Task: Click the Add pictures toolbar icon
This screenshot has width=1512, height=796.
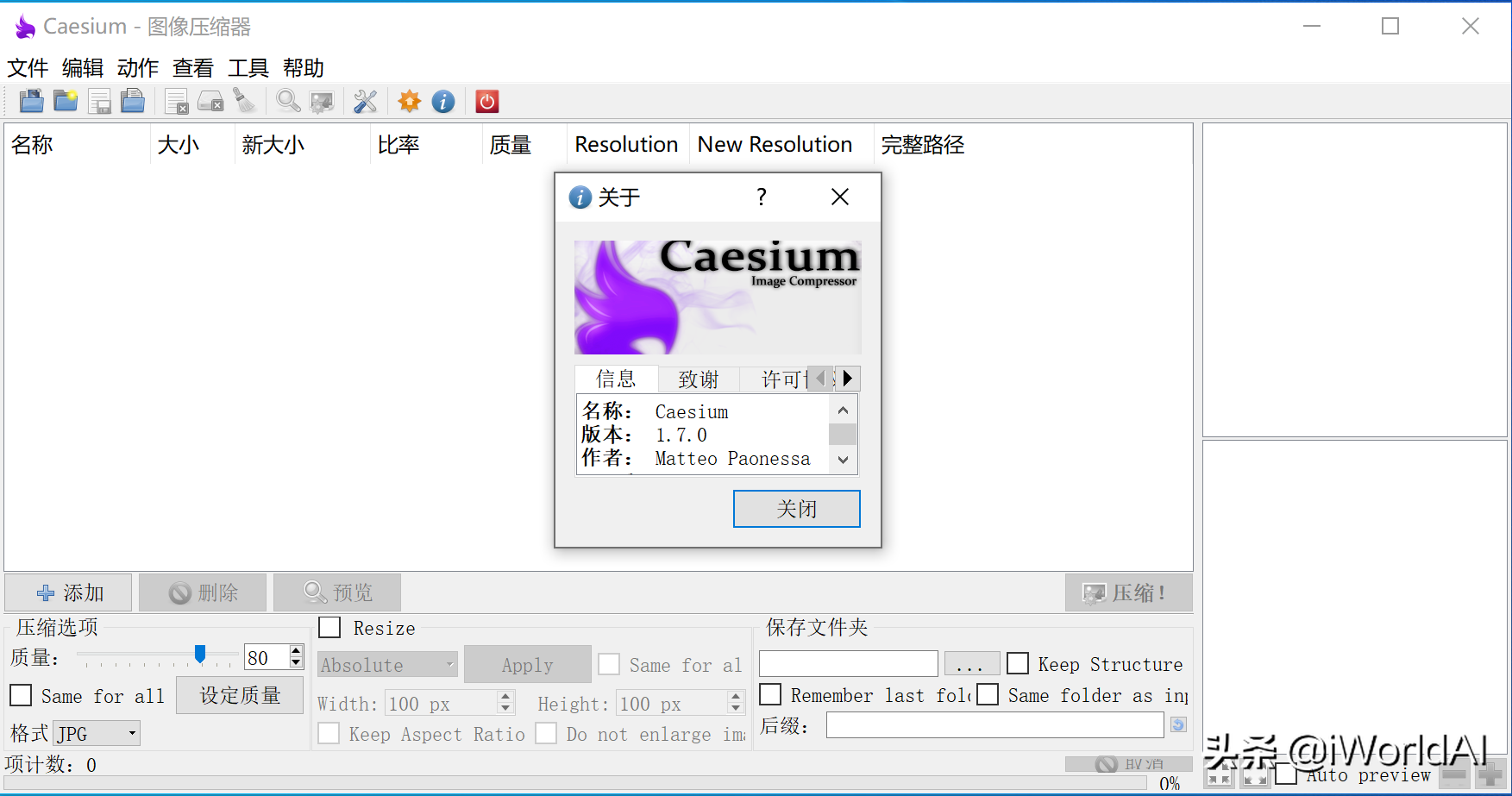Action: click(x=32, y=102)
